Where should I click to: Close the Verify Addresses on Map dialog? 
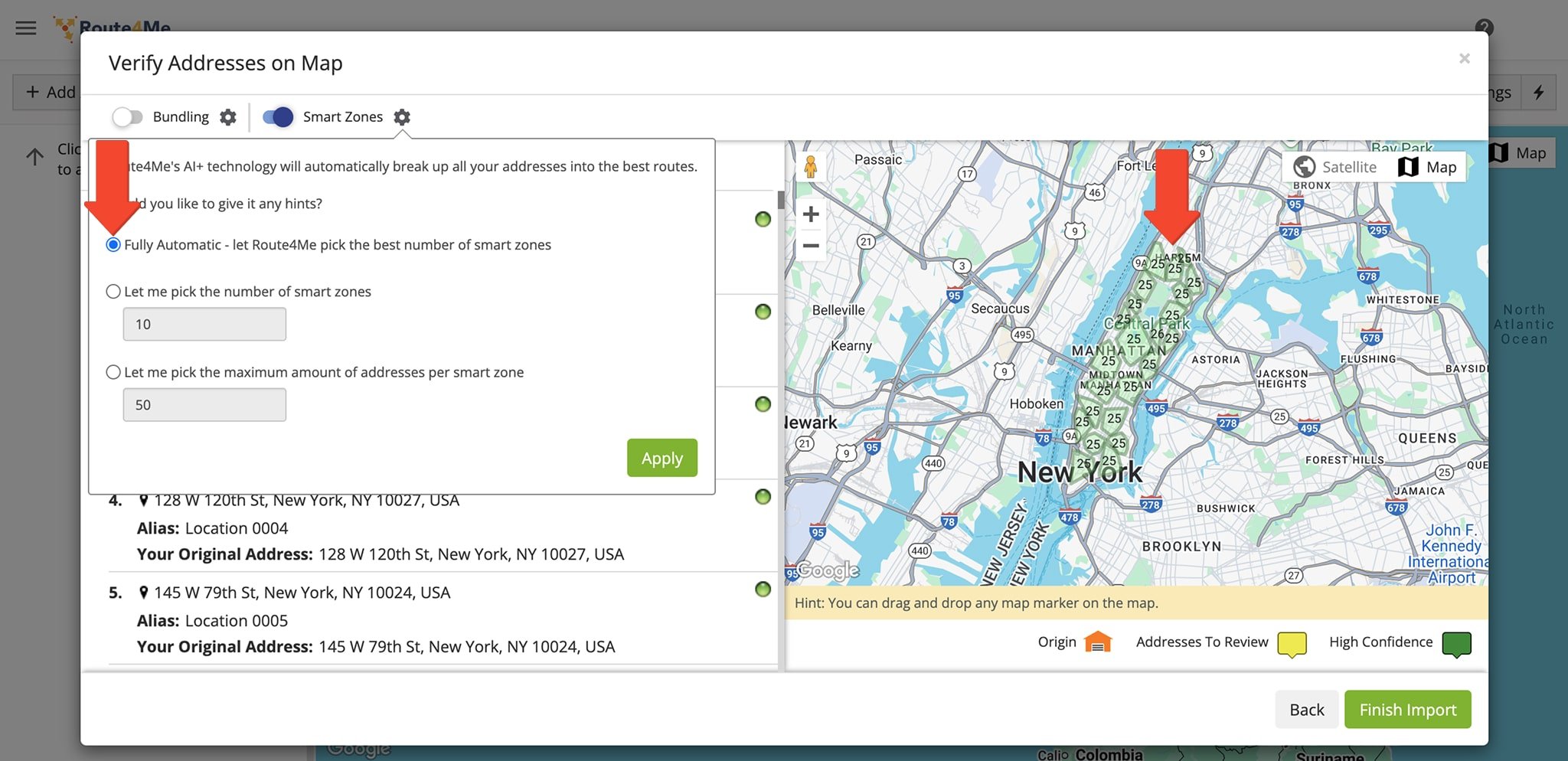1464,58
